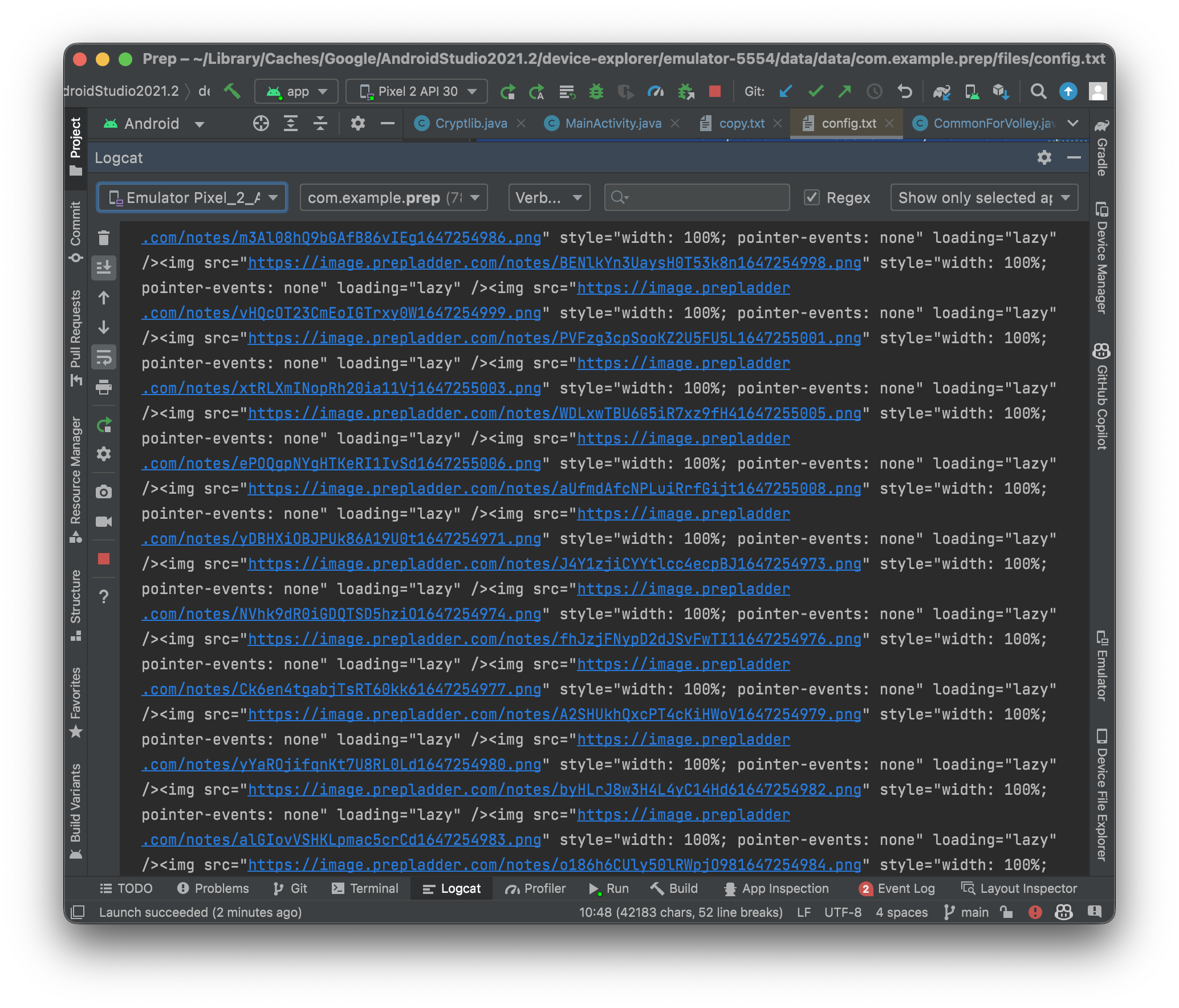Click the Apply Code Changes icon

567,91
